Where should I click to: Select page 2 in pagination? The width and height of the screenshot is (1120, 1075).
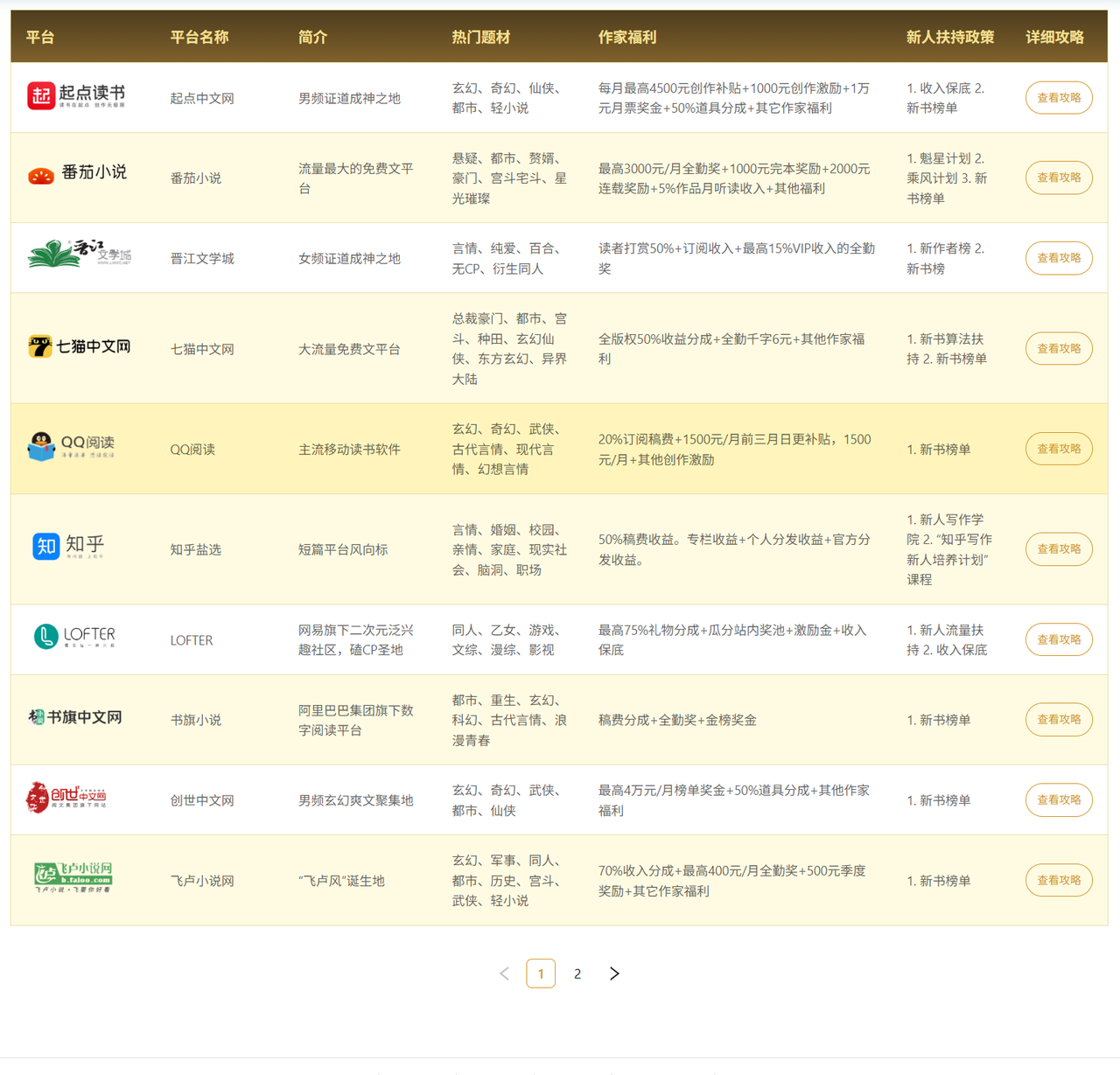click(577, 974)
